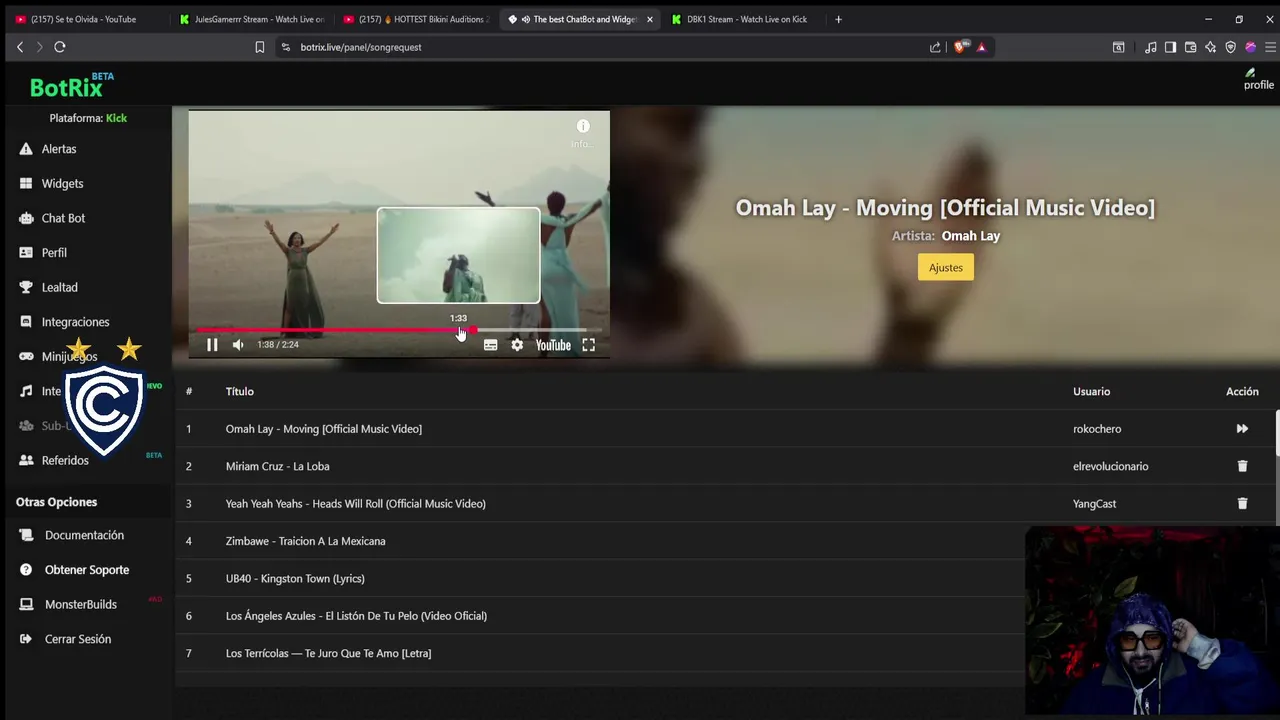Open a new browser tab
Viewport: 1280px width, 720px height.
click(838, 19)
